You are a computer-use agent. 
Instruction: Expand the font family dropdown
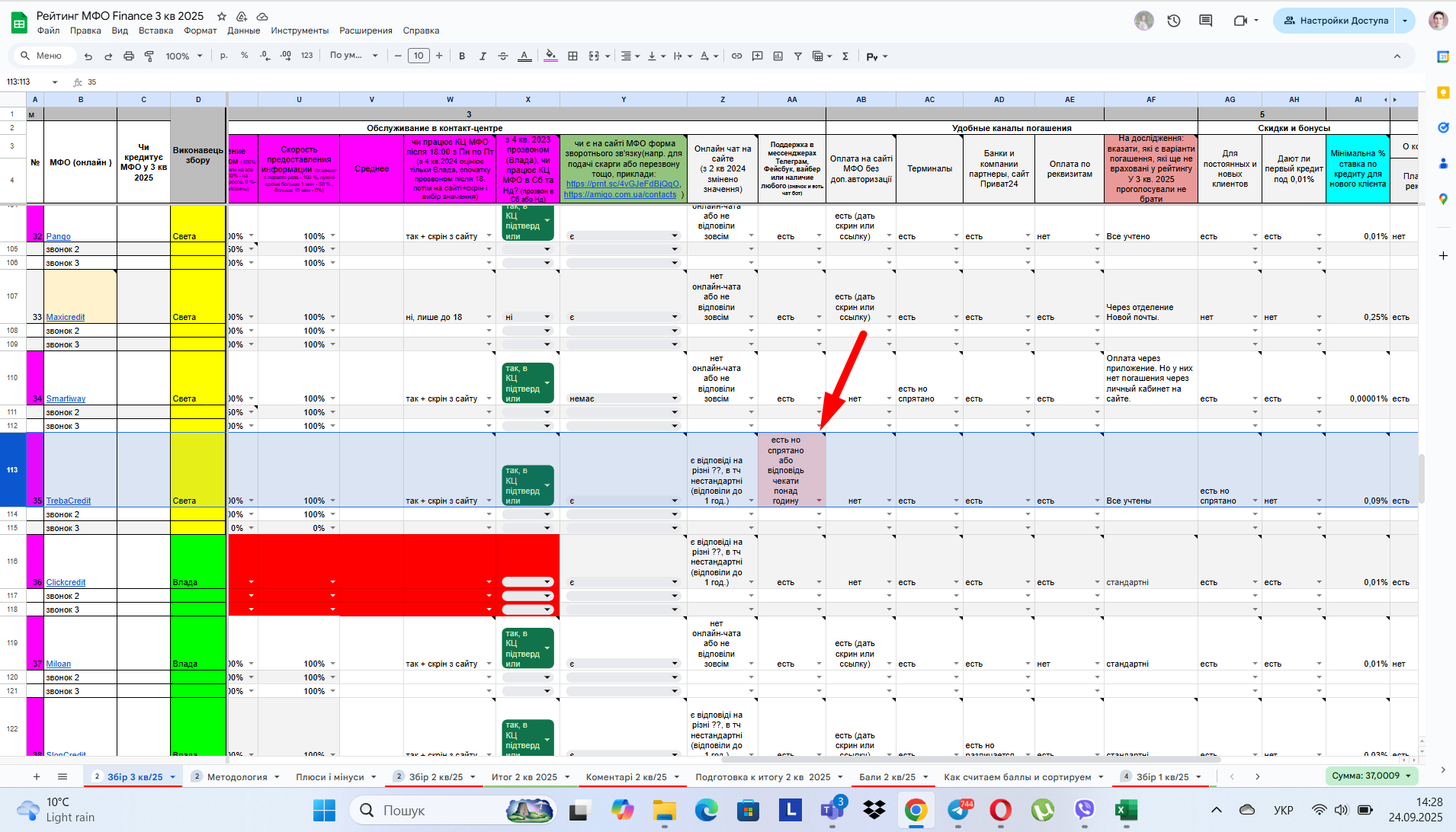[354, 56]
